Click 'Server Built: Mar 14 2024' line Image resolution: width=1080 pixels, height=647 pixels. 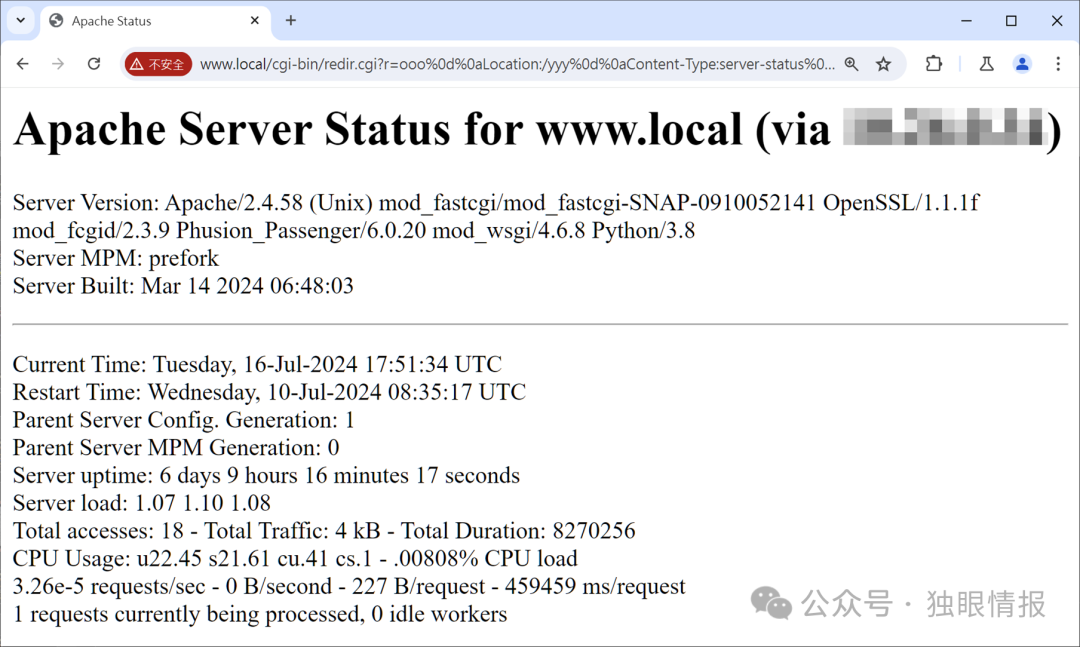[183, 286]
